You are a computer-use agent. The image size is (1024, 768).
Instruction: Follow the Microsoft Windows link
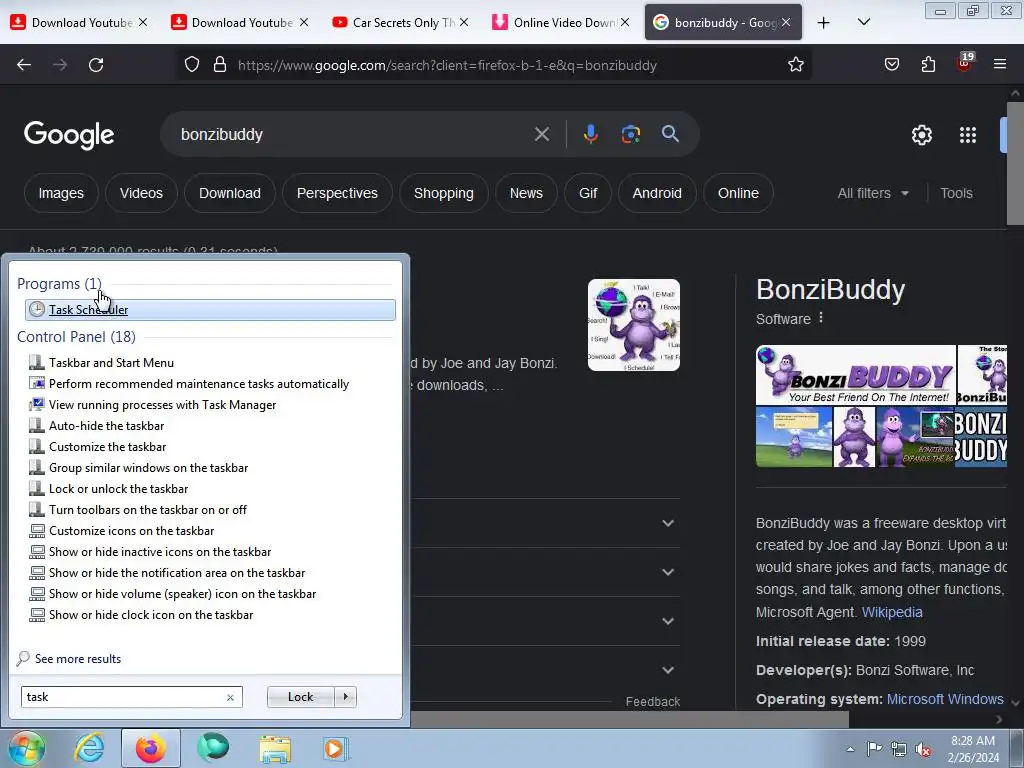coord(945,699)
